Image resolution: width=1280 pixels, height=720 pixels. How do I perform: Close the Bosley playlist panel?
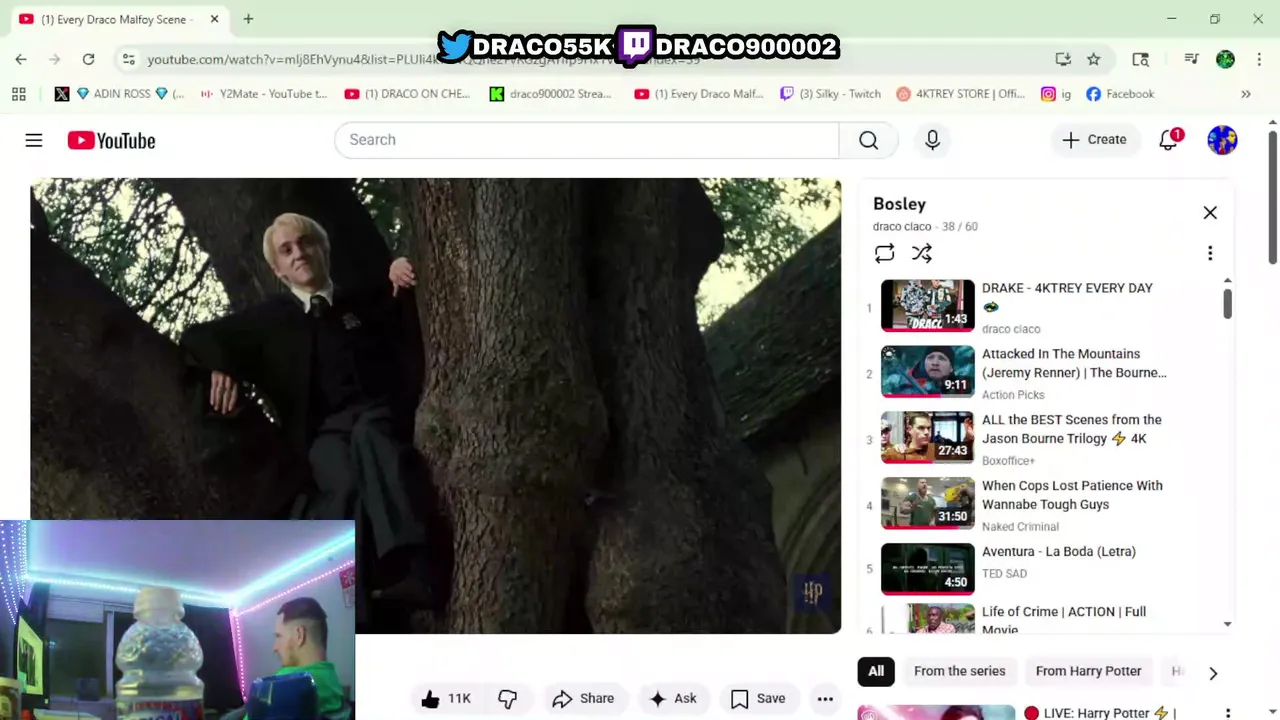(x=1210, y=212)
